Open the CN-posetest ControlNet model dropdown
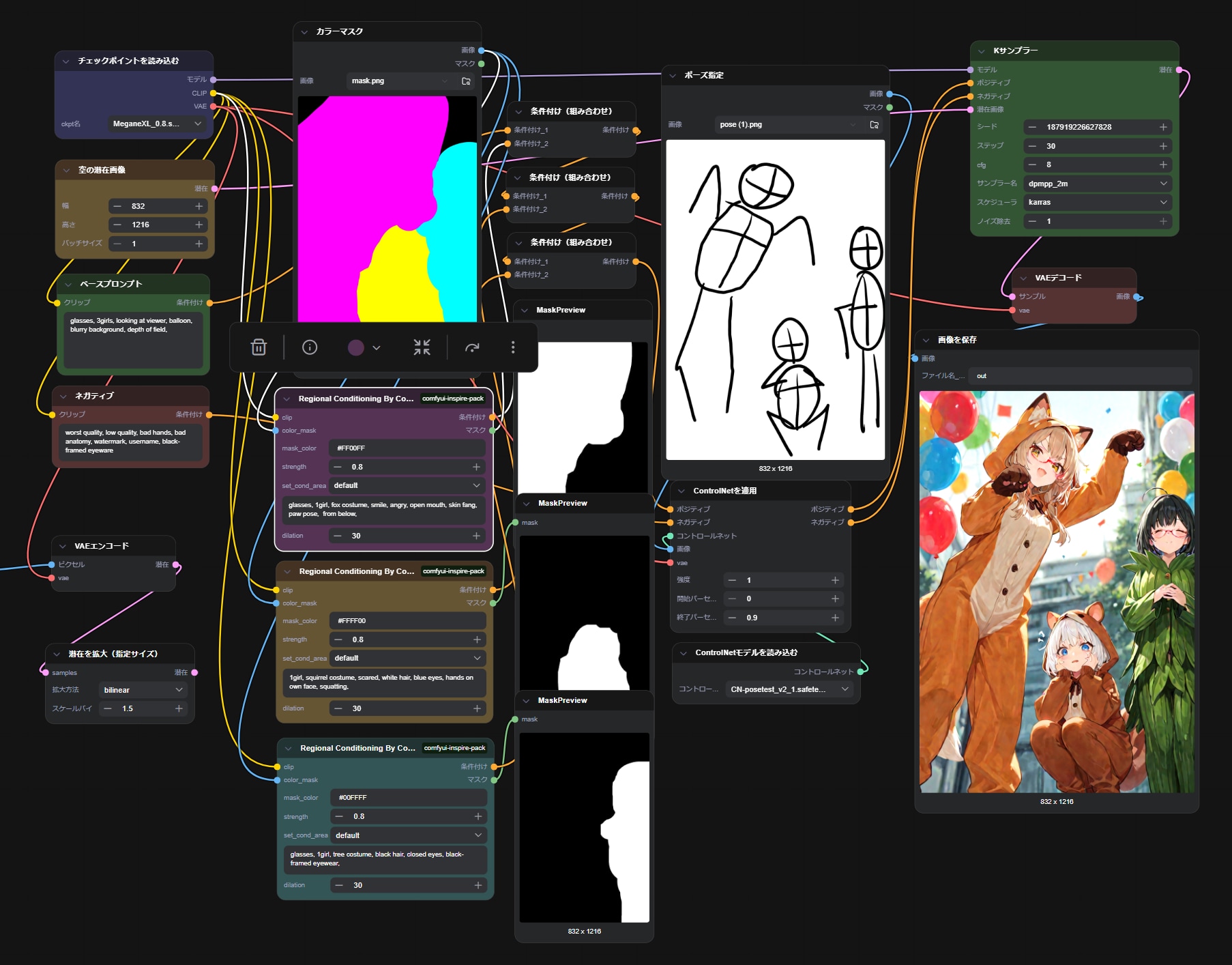Viewport: 1232px width, 965px height. [x=789, y=689]
